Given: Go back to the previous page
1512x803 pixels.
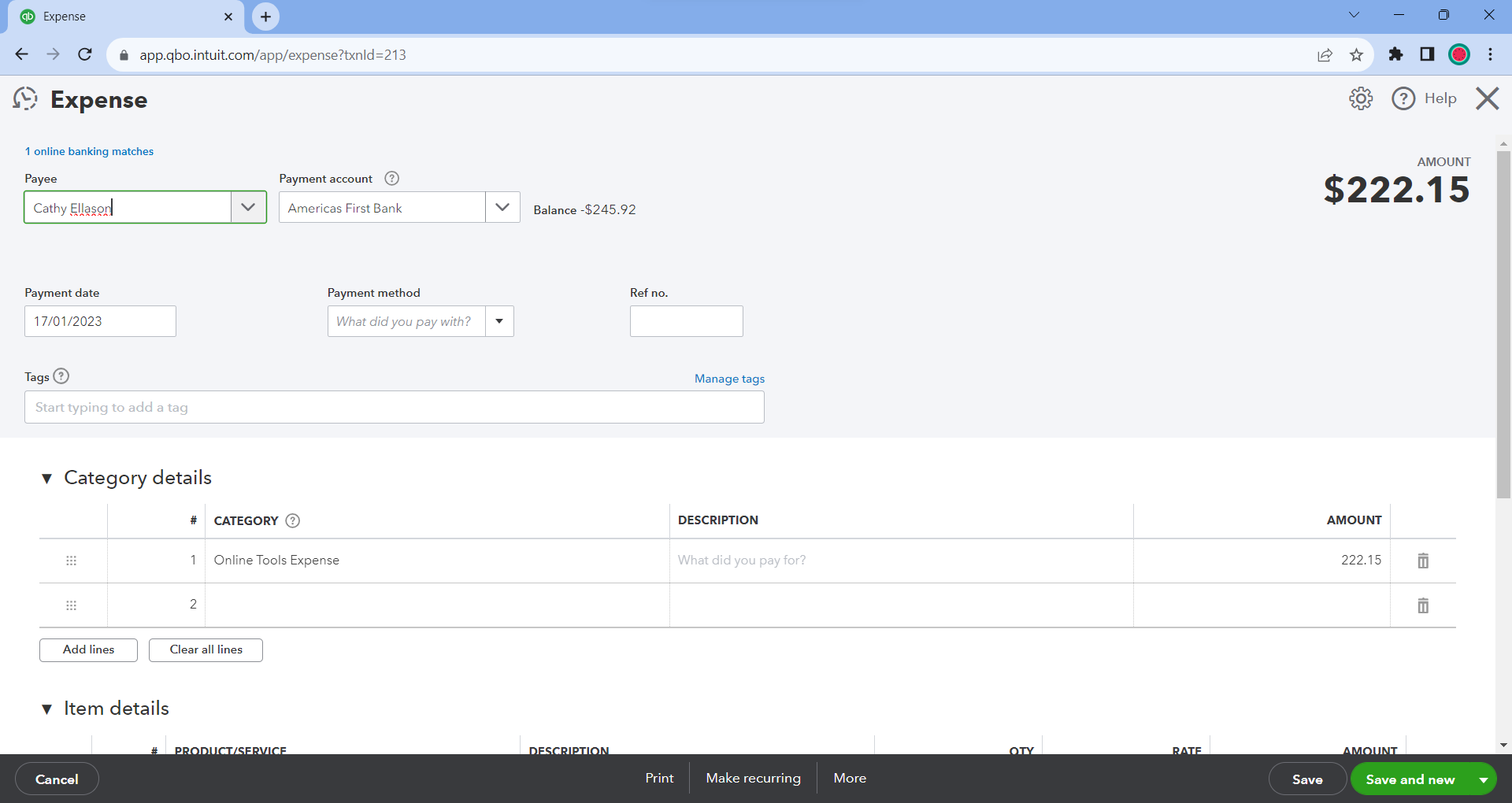Looking at the screenshot, I should pyautogui.click(x=21, y=54).
